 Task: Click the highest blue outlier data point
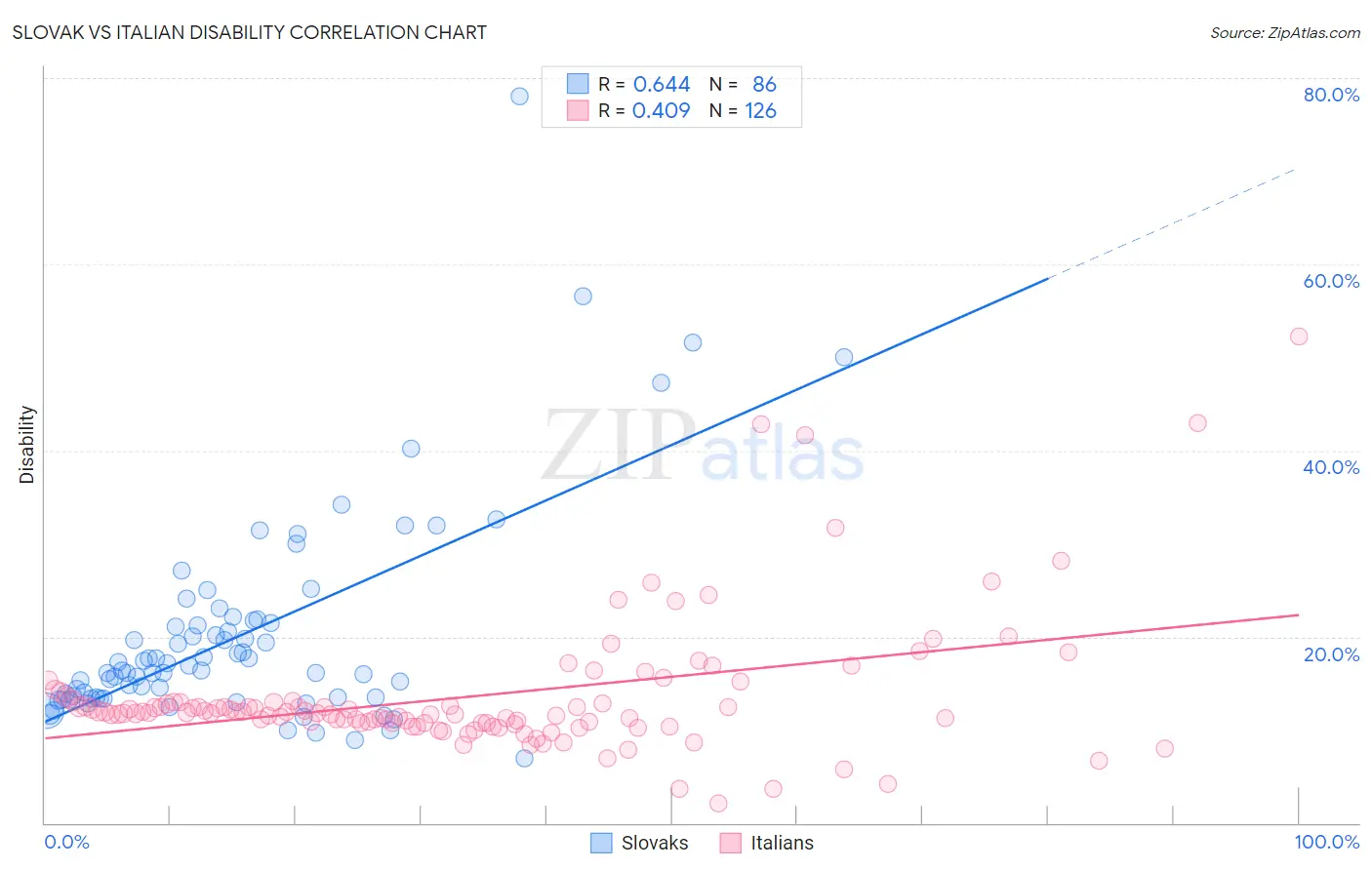coord(520,96)
